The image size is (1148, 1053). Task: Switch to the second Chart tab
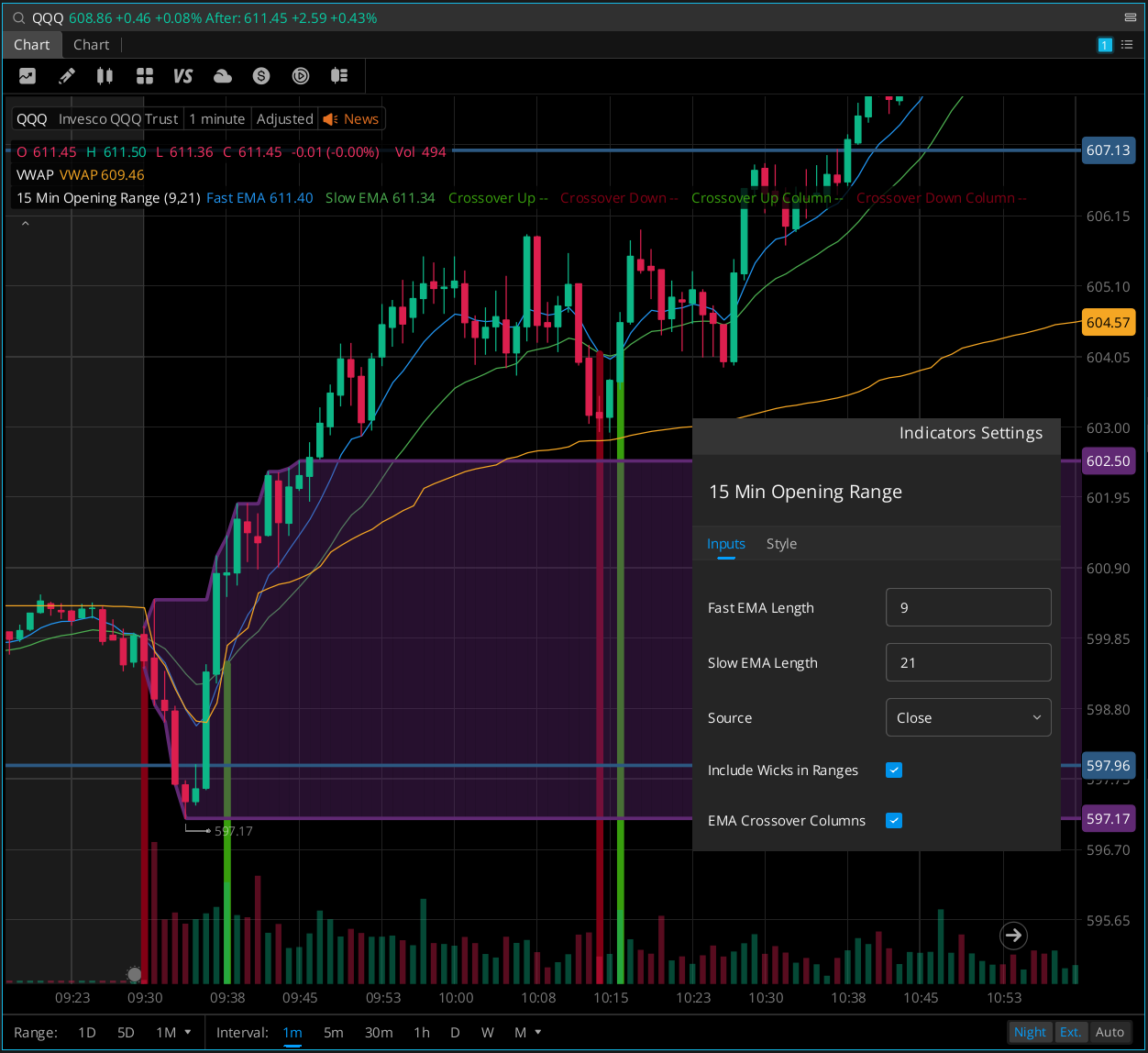click(x=91, y=45)
